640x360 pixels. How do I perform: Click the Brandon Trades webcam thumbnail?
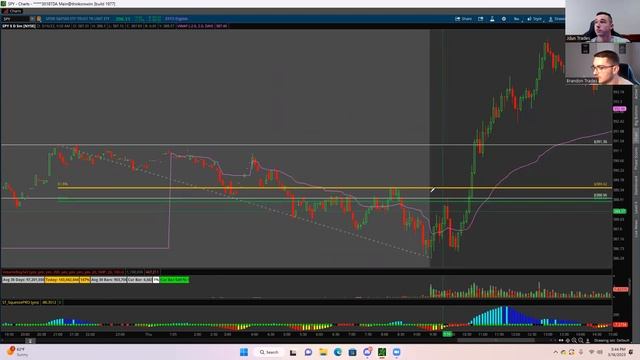(602, 64)
